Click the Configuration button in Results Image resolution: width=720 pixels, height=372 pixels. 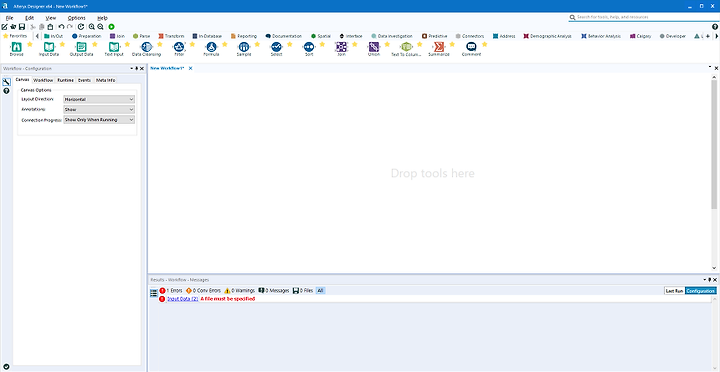(x=701, y=291)
